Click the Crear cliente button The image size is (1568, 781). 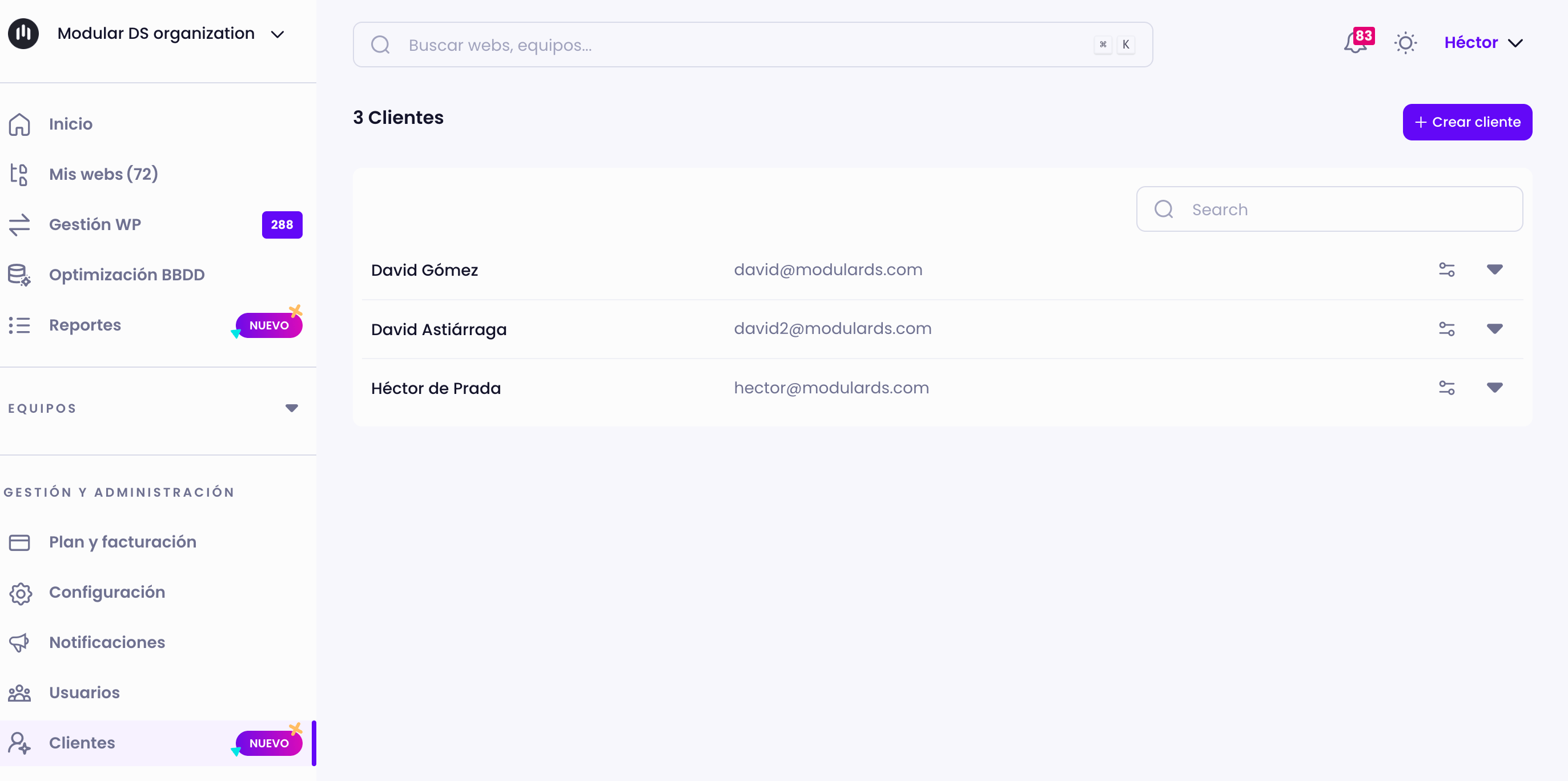(x=1467, y=122)
